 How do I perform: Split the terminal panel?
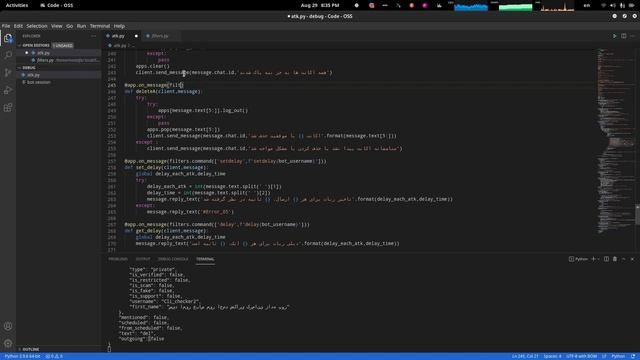point(607,259)
